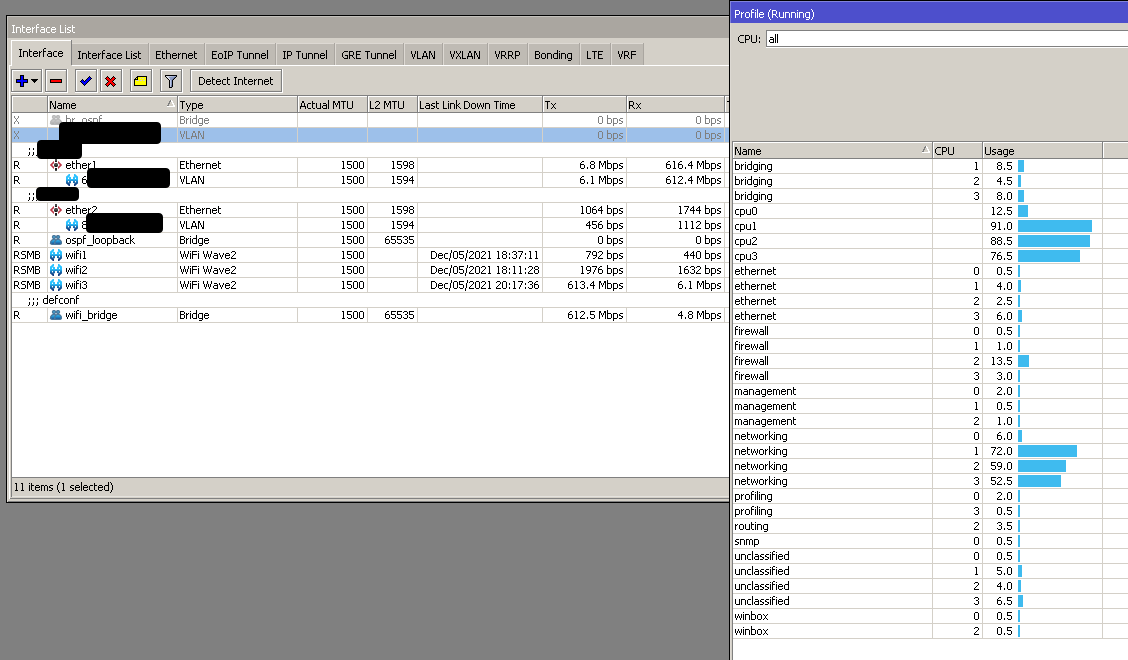Image resolution: width=1128 pixels, height=660 pixels.
Task: Sort by the Type column header
Action: [237, 105]
